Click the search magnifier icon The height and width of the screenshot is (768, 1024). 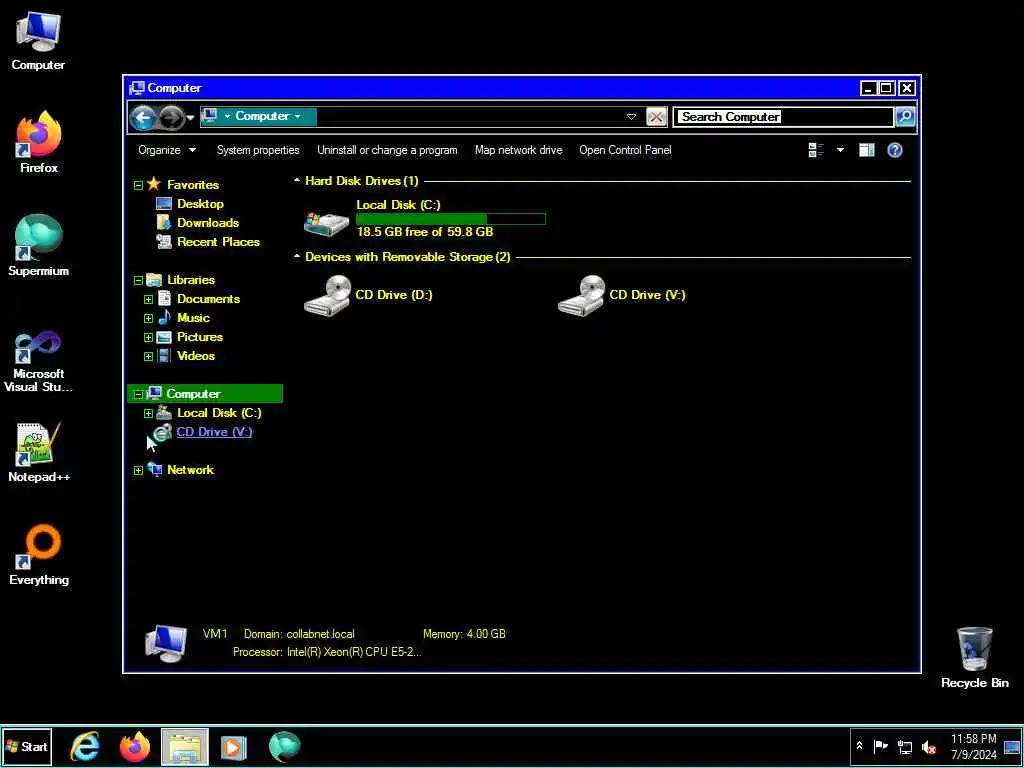[x=905, y=117]
